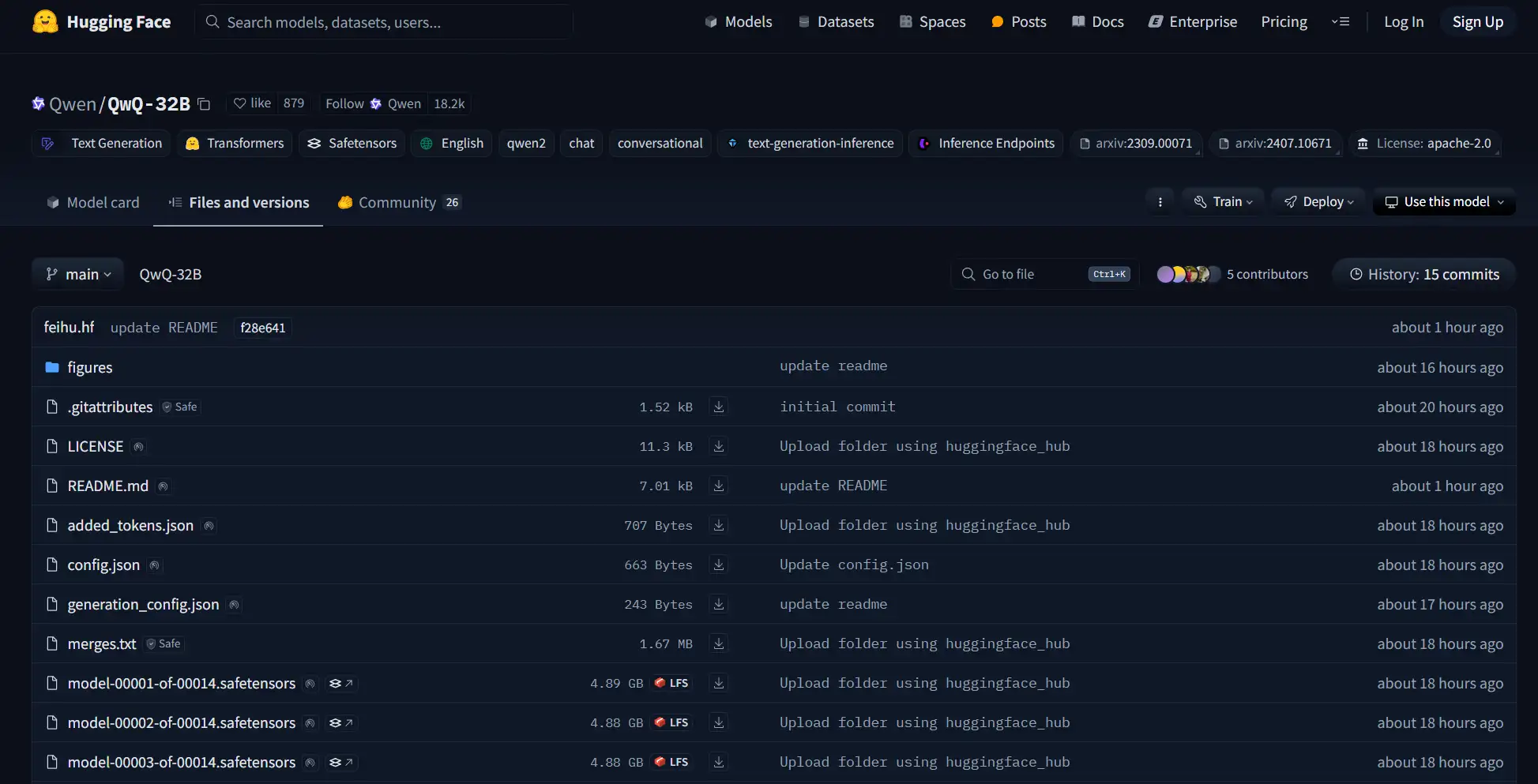Screen dimensions: 1538x784
Task: View safetensors info for model-00003 file
Action: click(x=341, y=762)
